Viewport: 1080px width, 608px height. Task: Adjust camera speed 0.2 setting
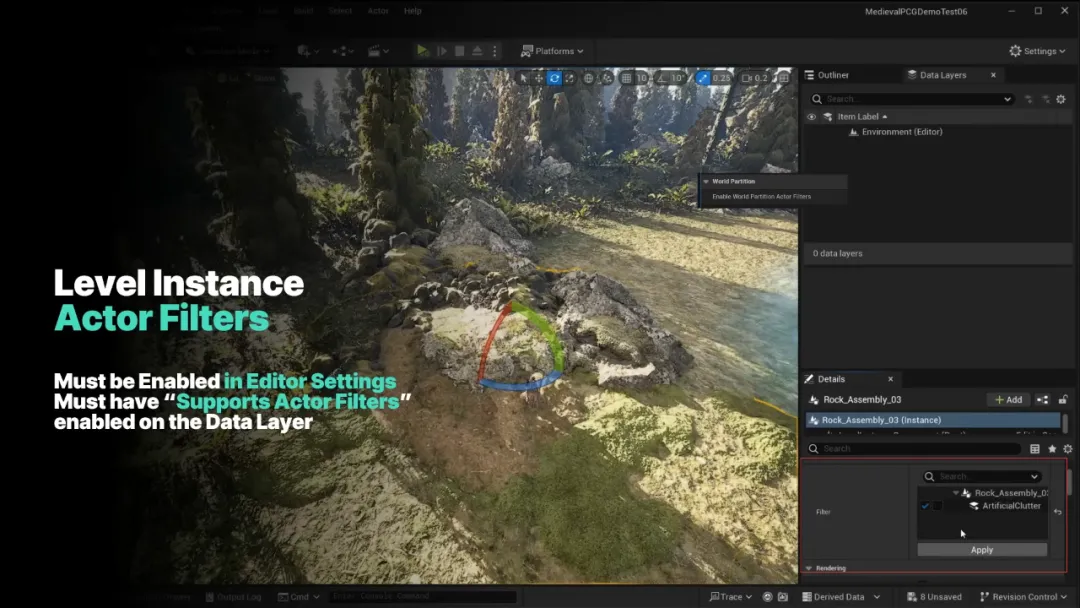coord(755,78)
